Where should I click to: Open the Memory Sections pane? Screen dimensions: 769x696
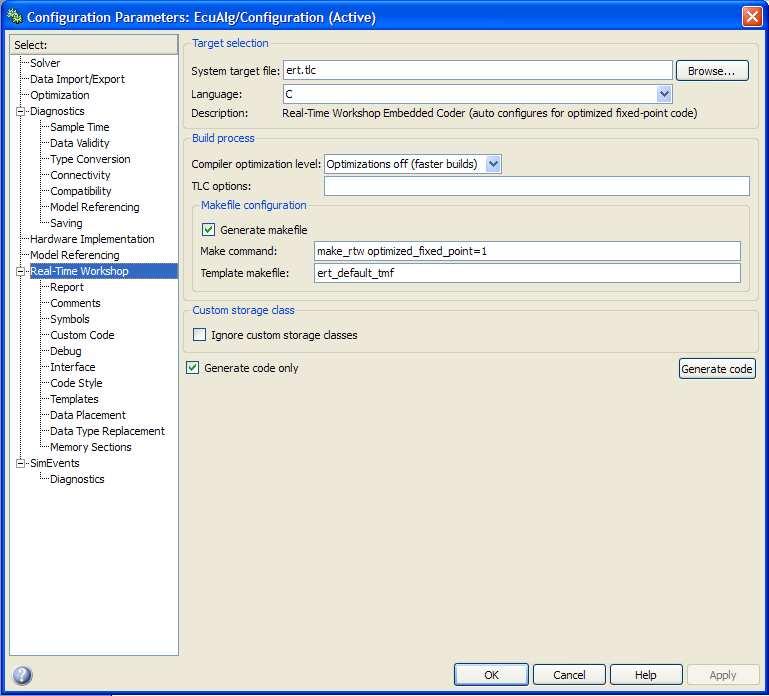91,447
